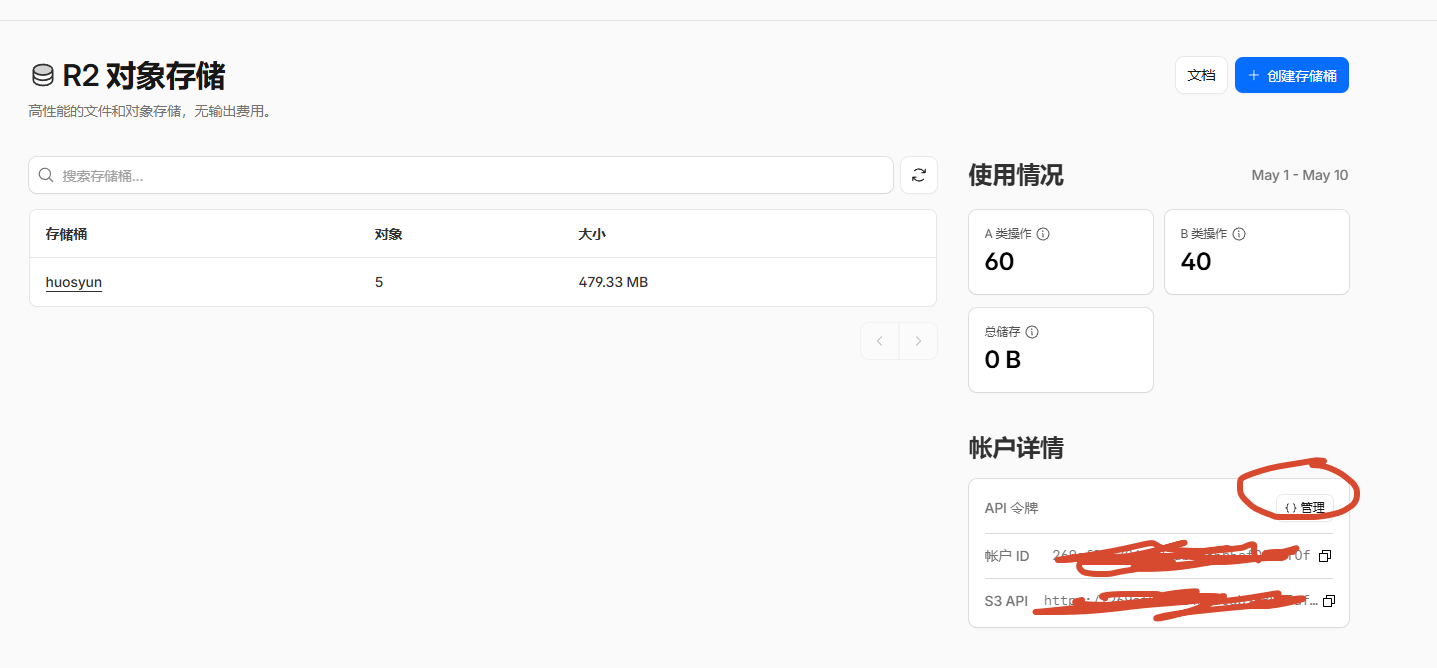Screen dimensions: 1437x668
Task: Click the 对象 column header
Action: [389, 234]
